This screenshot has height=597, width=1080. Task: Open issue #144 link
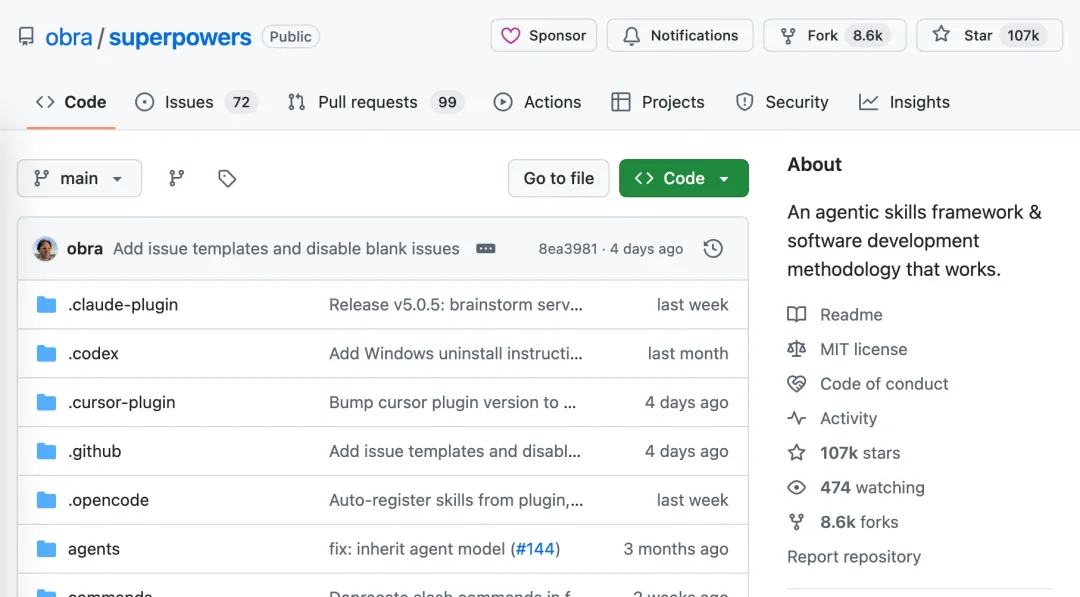point(535,549)
